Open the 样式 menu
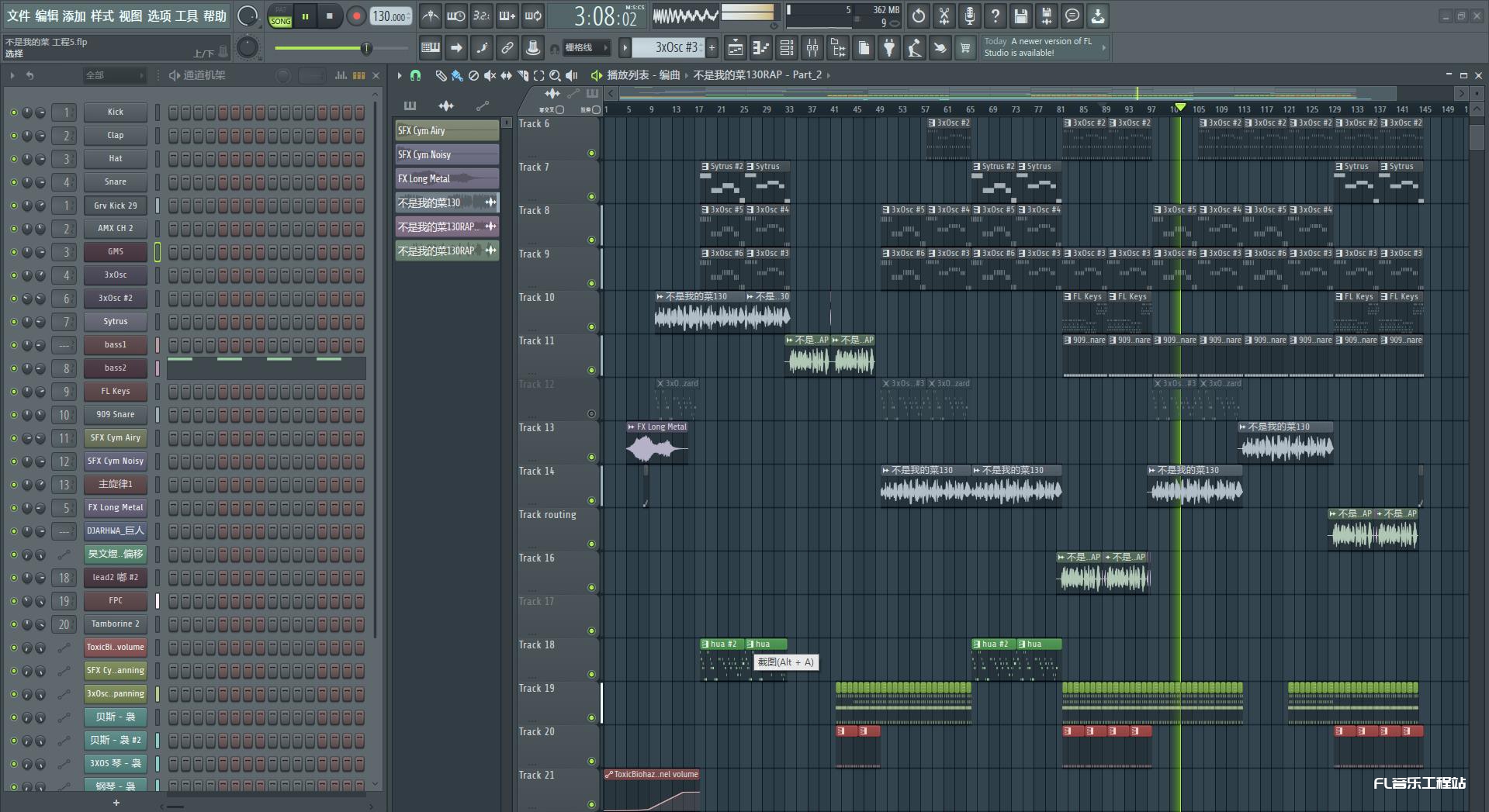 coord(102,16)
